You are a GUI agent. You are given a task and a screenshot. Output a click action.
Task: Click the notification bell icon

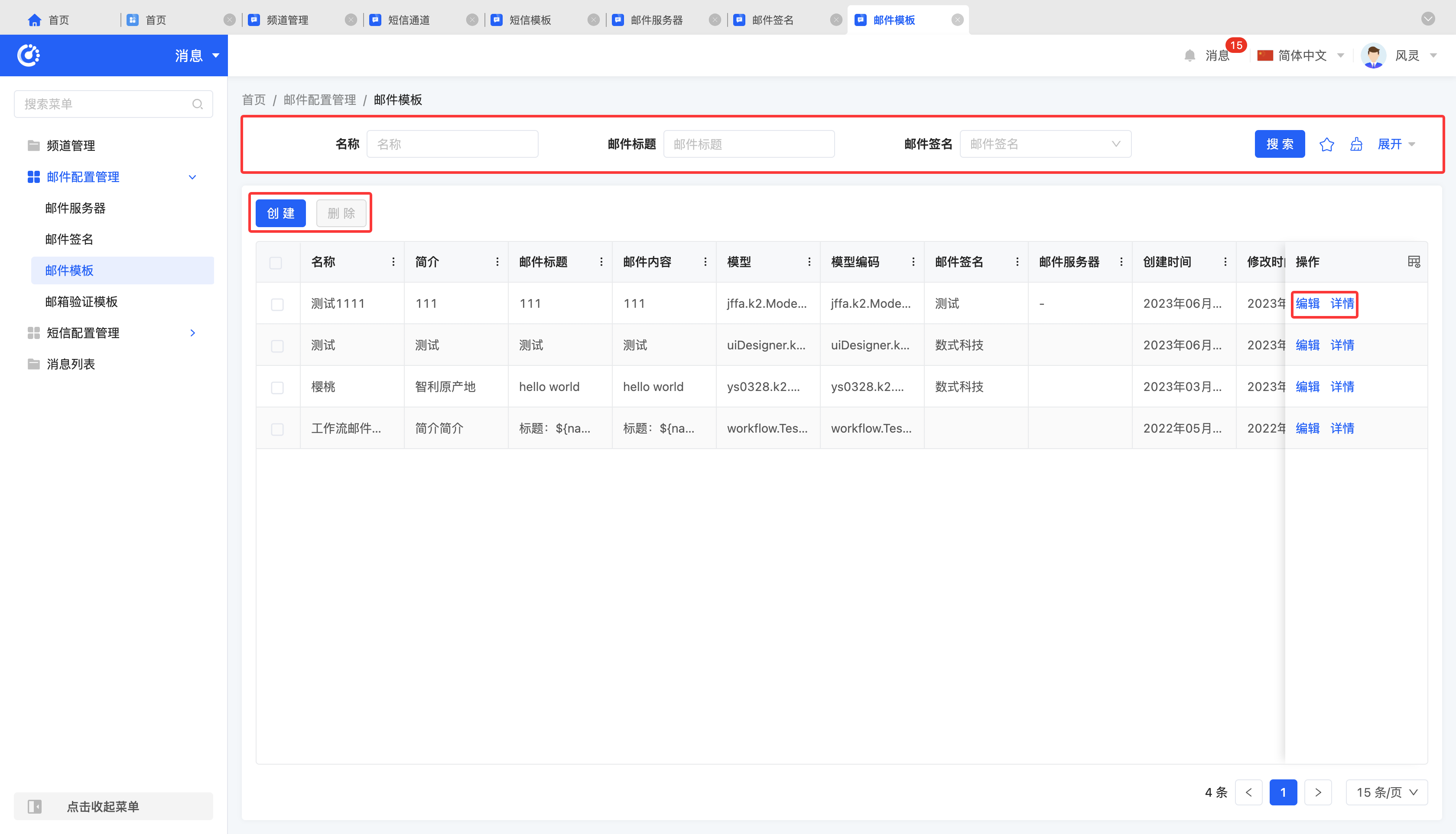1190,55
